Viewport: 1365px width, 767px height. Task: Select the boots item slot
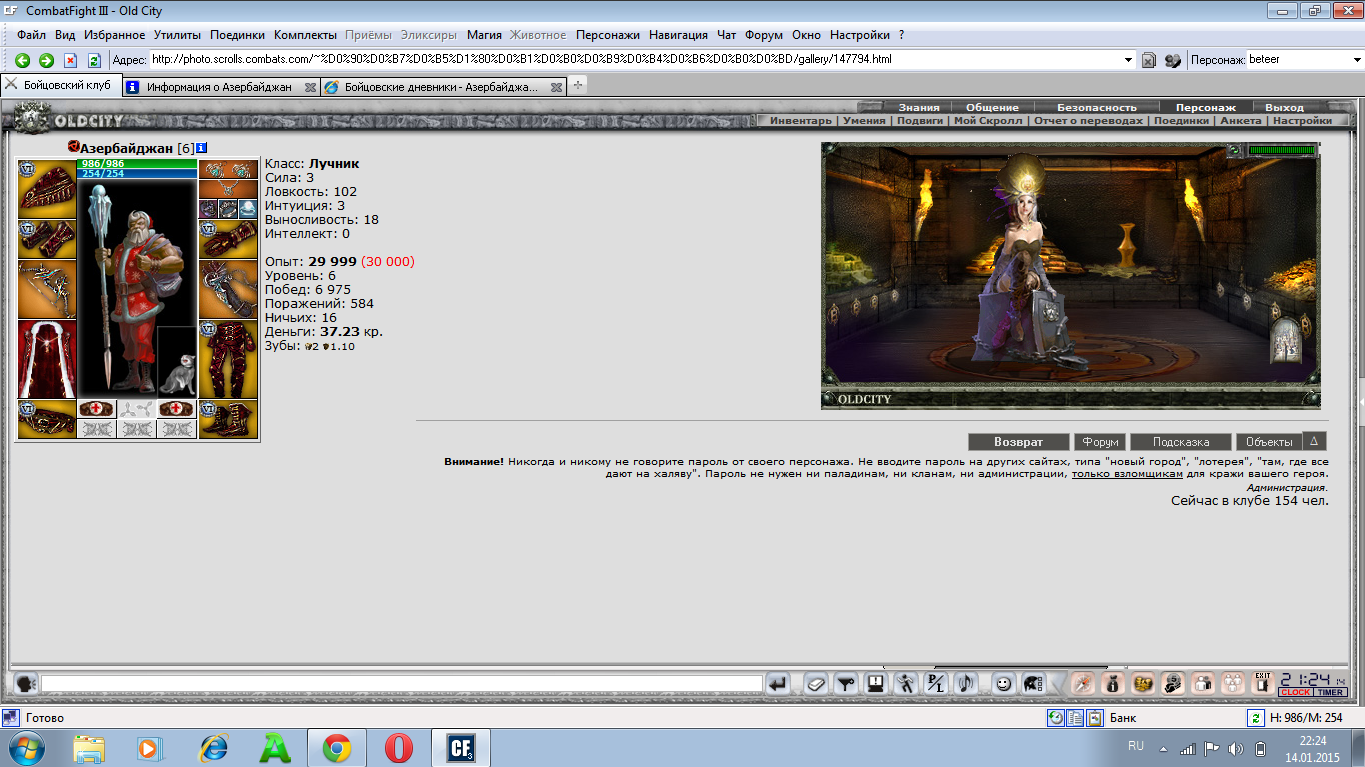228,419
